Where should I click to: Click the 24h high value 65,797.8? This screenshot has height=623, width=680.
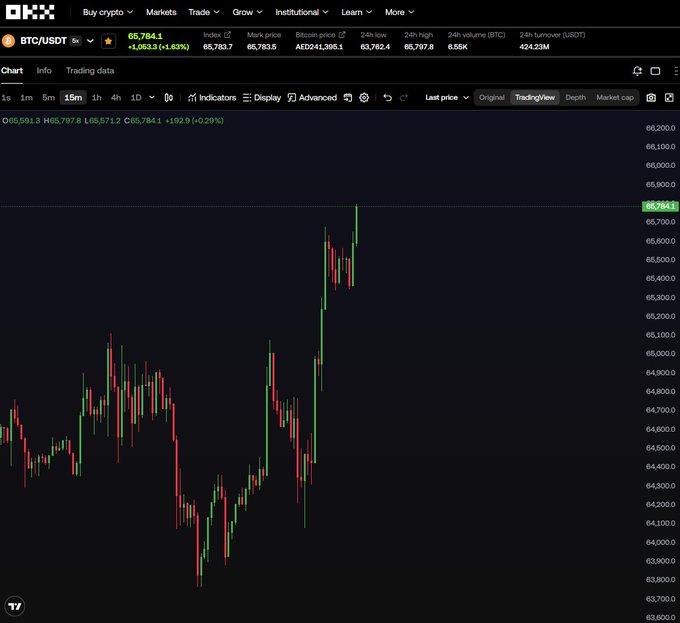(418, 47)
